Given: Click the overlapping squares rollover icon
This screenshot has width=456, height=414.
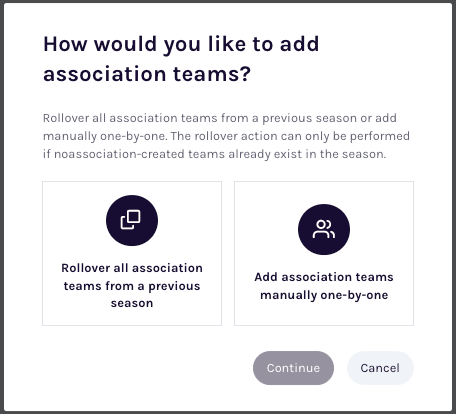Looking at the screenshot, I should point(130,220).
